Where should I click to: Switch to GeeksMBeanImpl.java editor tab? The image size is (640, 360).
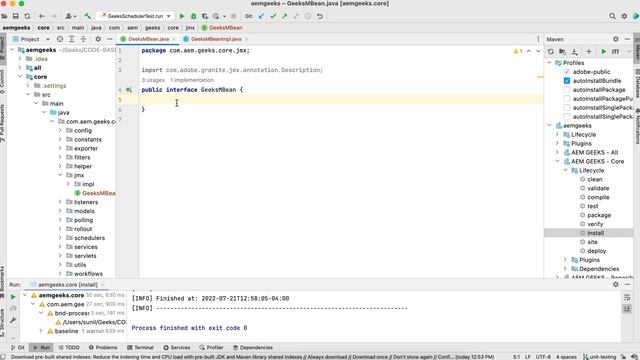click(x=216, y=39)
